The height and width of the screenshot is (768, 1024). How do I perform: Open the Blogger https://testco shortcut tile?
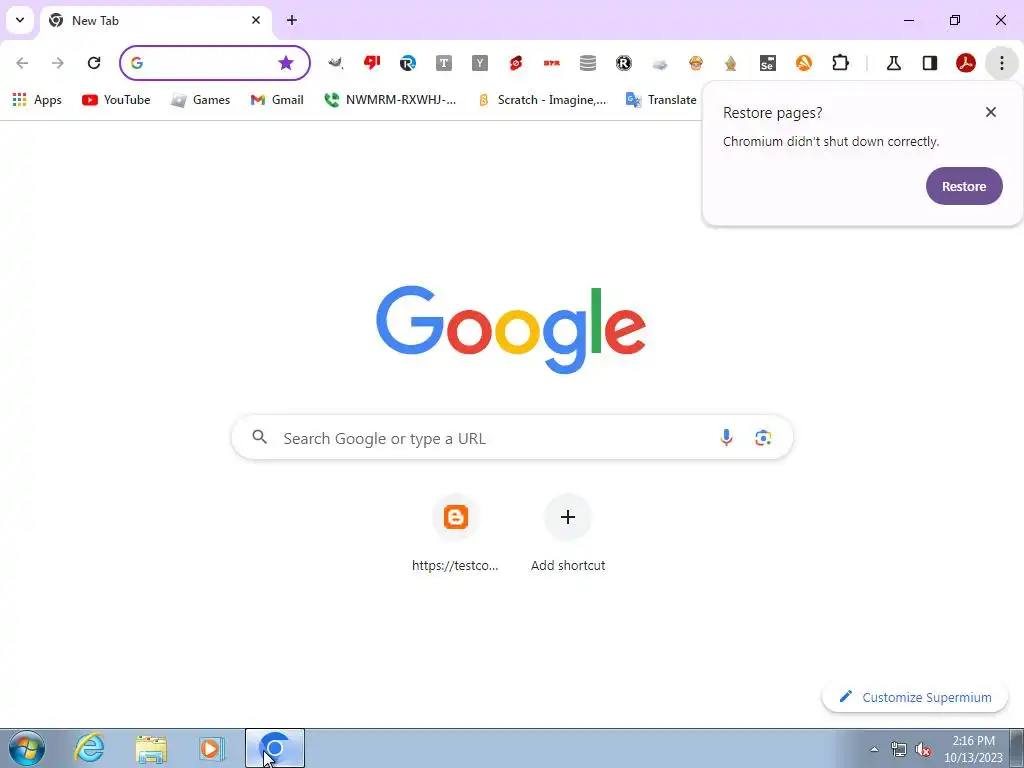pyautogui.click(x=455, y=534)
